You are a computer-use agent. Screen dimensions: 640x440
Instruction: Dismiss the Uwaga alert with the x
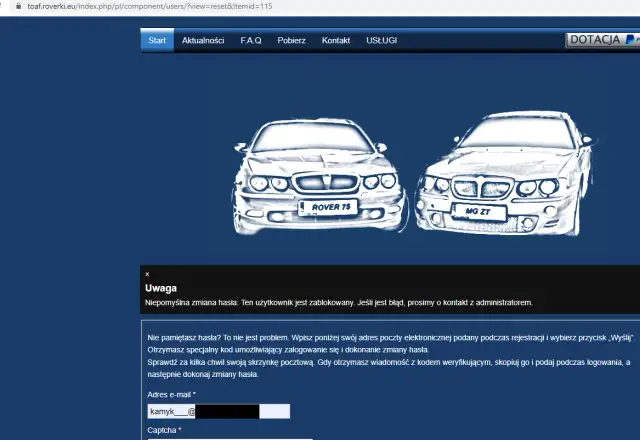coord(147,273)
